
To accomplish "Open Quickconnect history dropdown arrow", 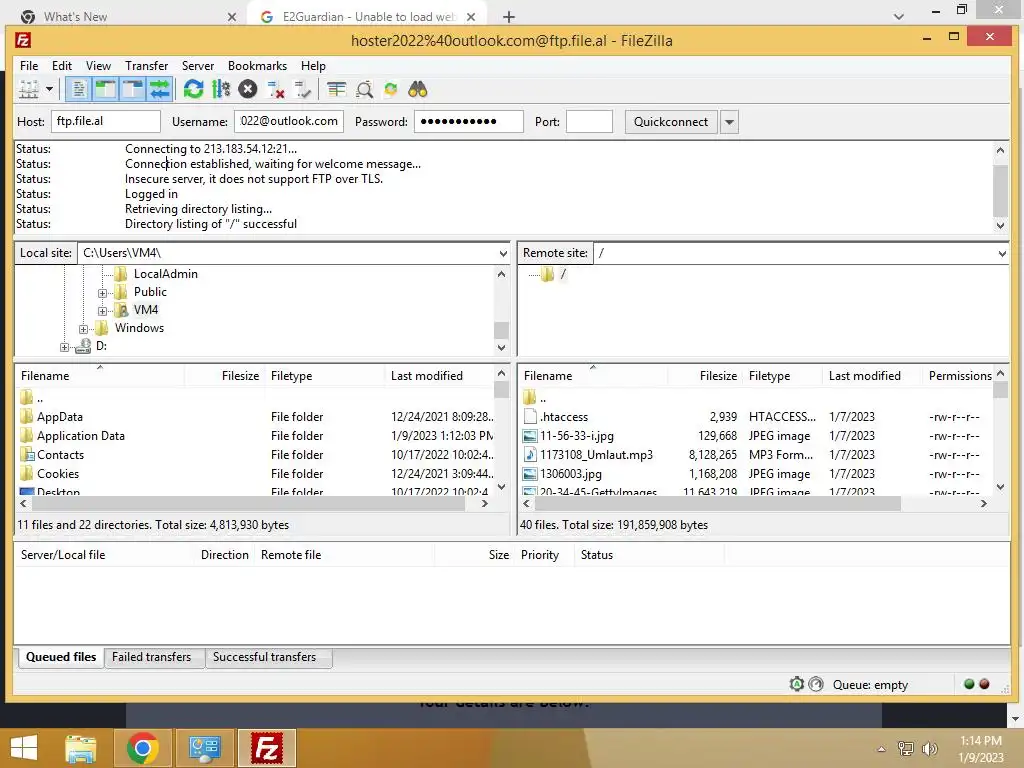I will tap(729, 122).
